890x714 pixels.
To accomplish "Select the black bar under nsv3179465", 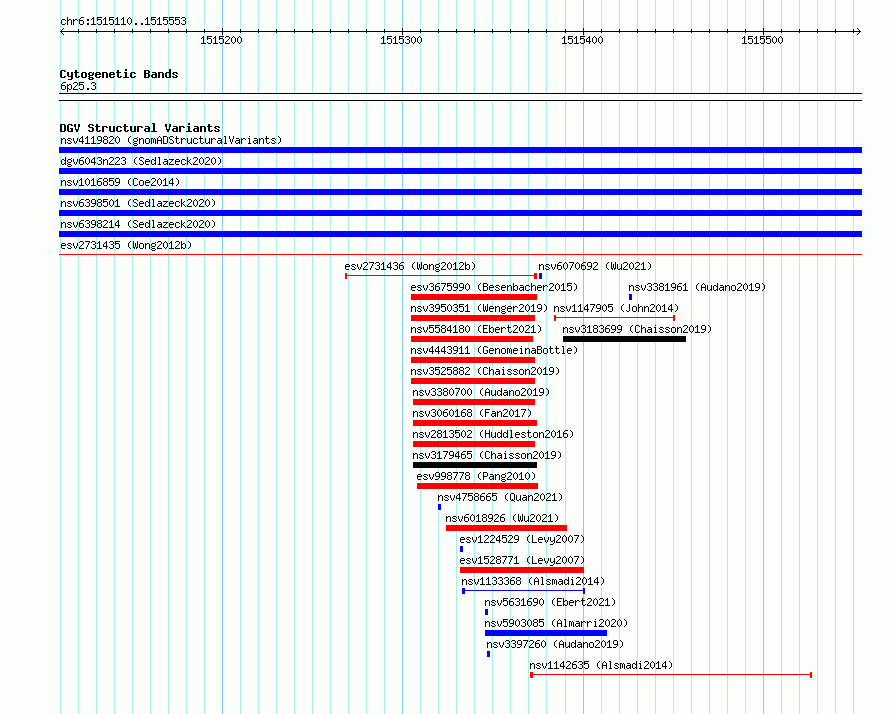I will tap(475, 465).
